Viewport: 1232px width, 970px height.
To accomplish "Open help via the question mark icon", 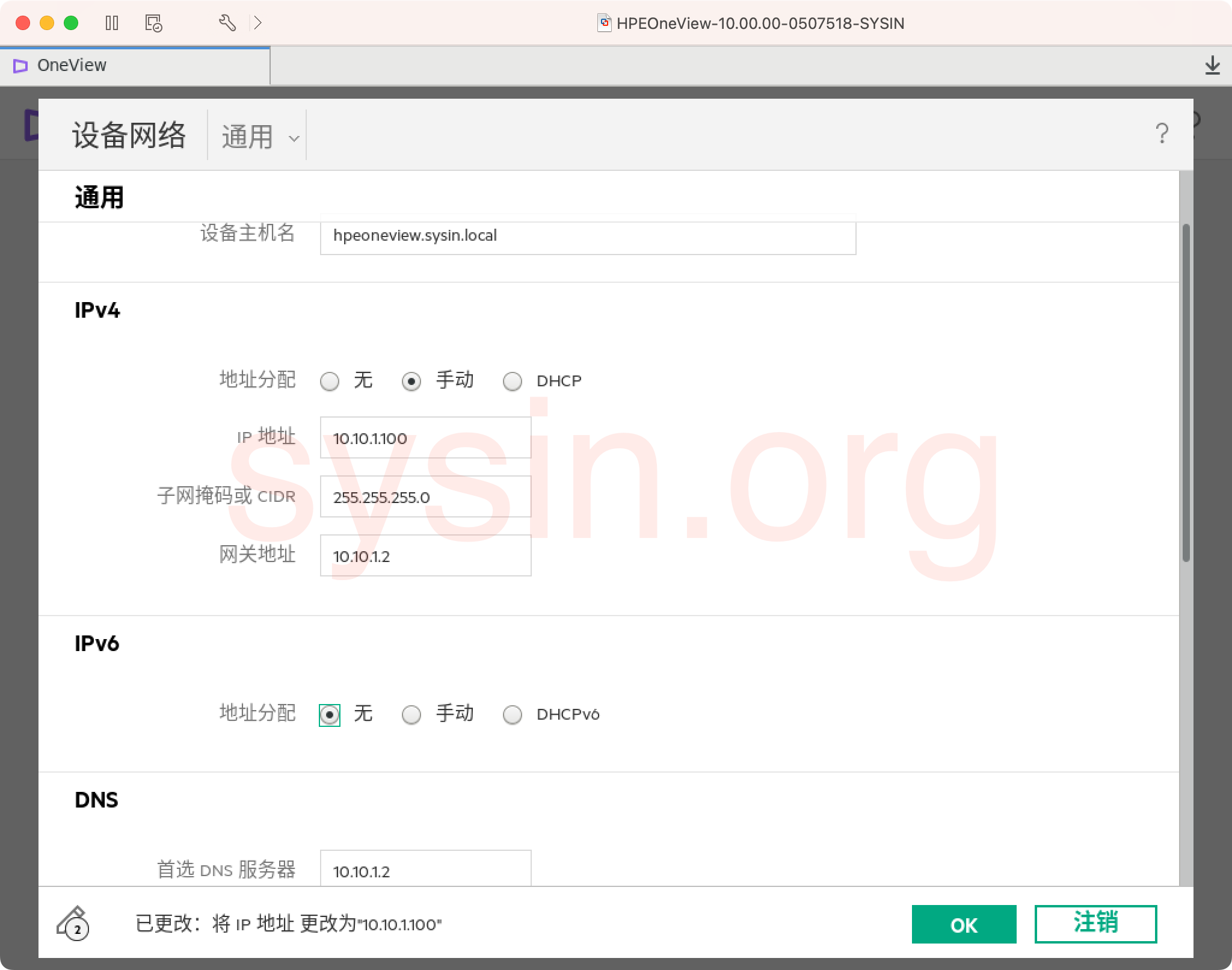I will click(x=1162, y=132).
